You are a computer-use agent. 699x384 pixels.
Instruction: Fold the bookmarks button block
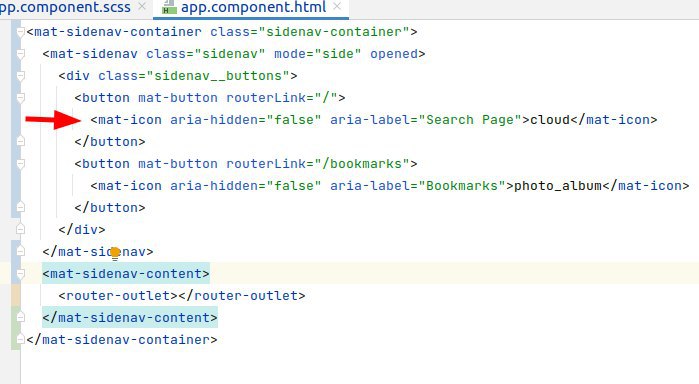pyautogui.click(x=20, y=164)
